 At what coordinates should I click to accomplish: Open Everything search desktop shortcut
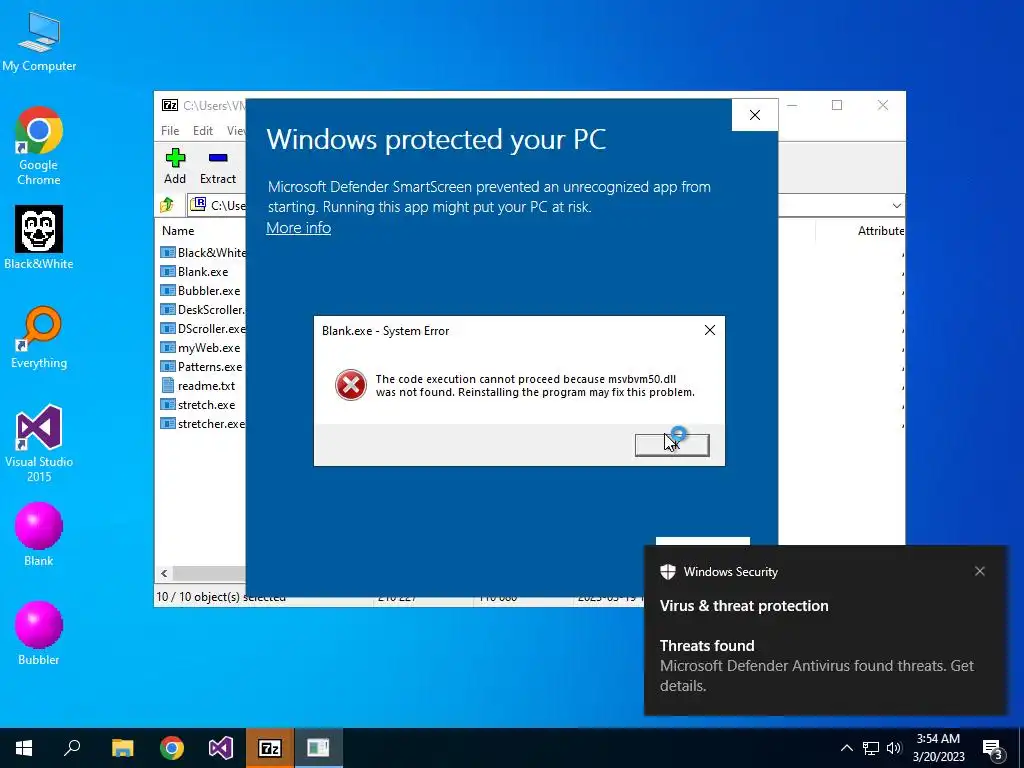[39, 338]
